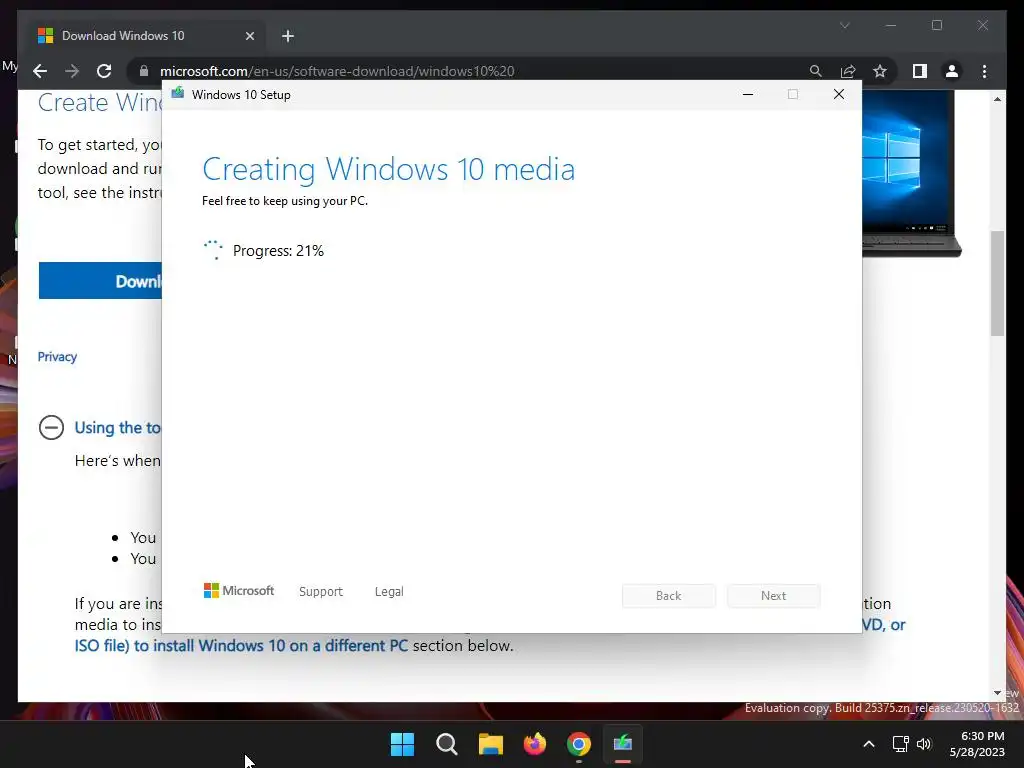The width and height of the screenshot is (1024, 768).
Task: Minimize the Chrome window
Action: coord(891,25)
